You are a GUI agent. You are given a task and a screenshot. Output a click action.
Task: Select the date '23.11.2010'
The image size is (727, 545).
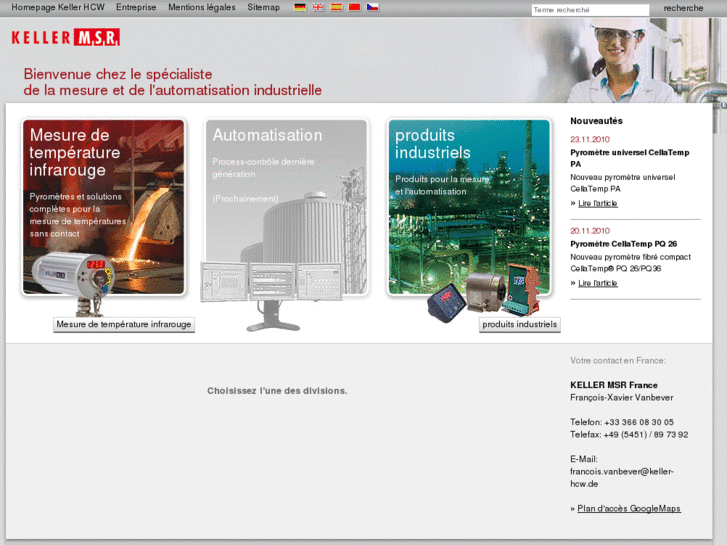pyautogui.click(x=590, y=139)
